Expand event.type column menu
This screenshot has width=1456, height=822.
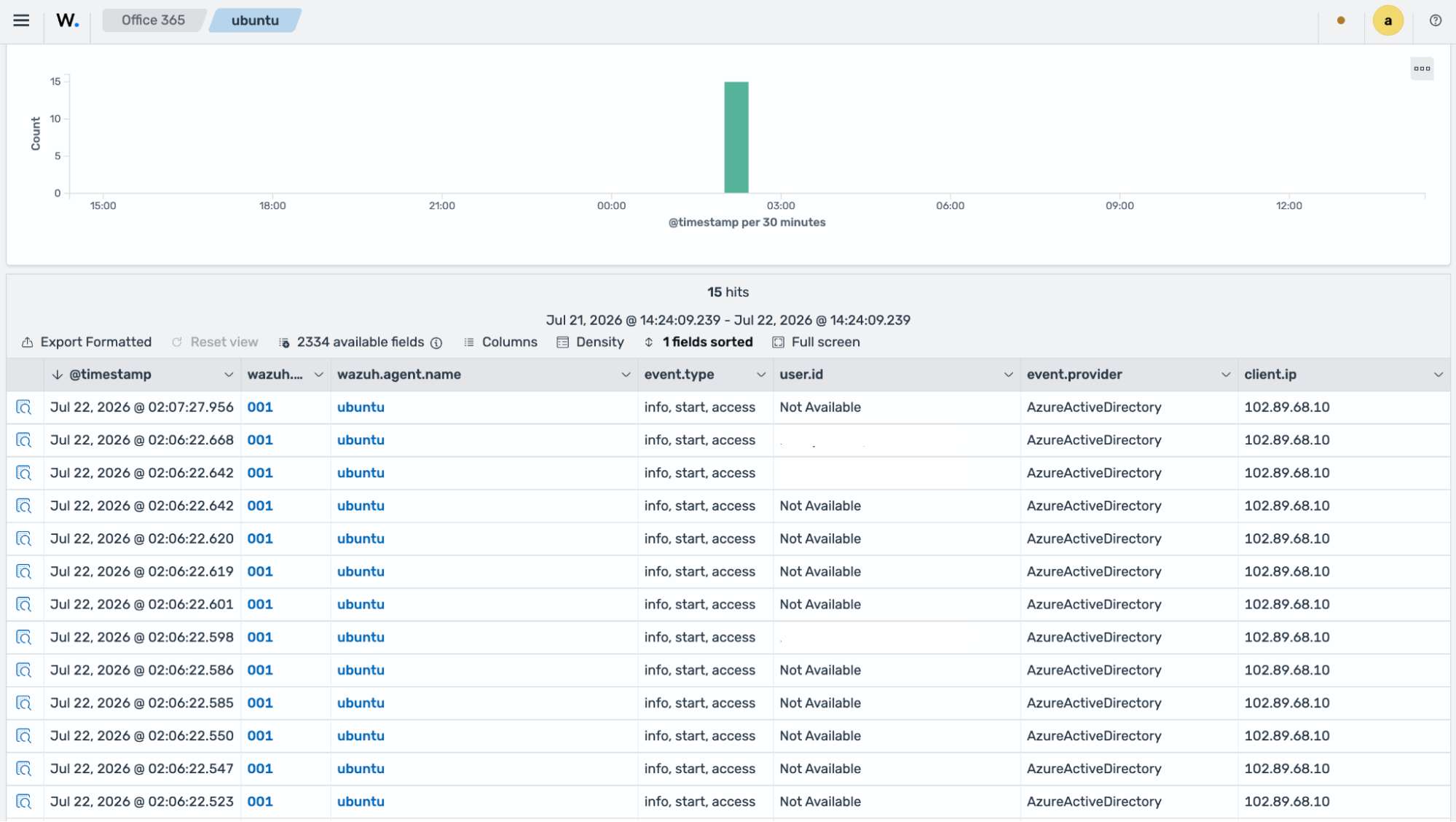761,375
